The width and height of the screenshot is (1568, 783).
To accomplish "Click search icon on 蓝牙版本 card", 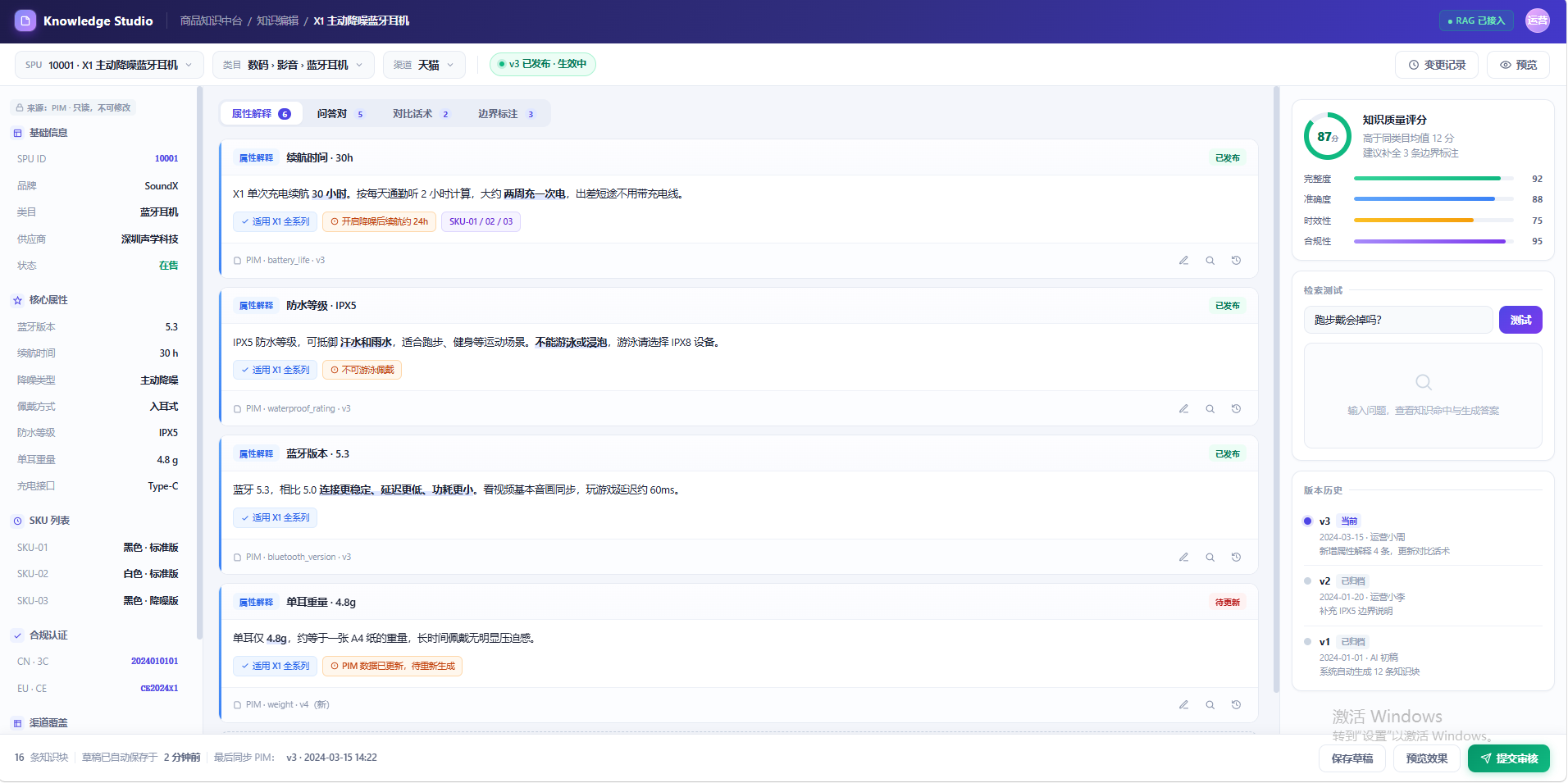I will 1210,557.
